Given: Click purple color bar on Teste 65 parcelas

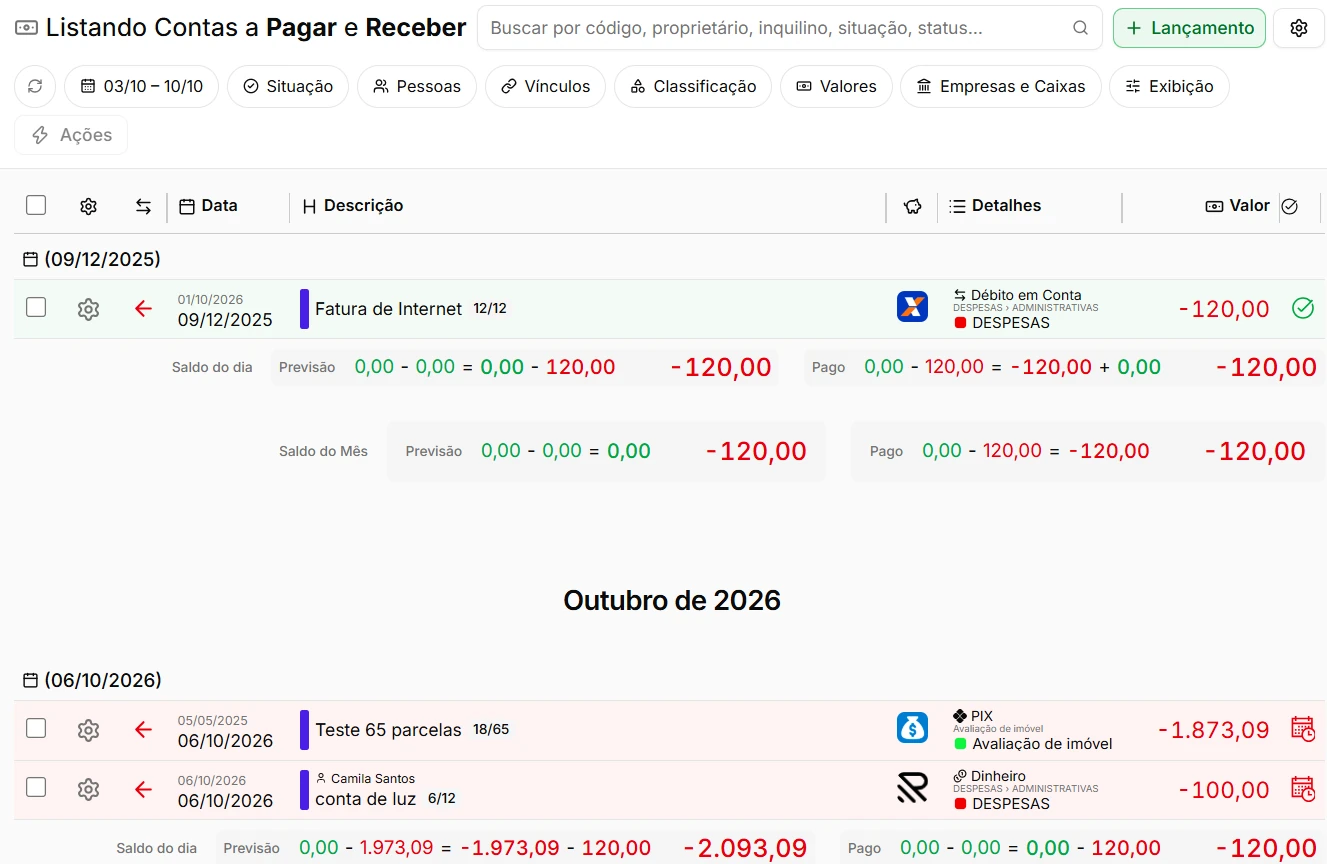Looking at the screenshot, I should pyautogui.click(x=304, y=730).
